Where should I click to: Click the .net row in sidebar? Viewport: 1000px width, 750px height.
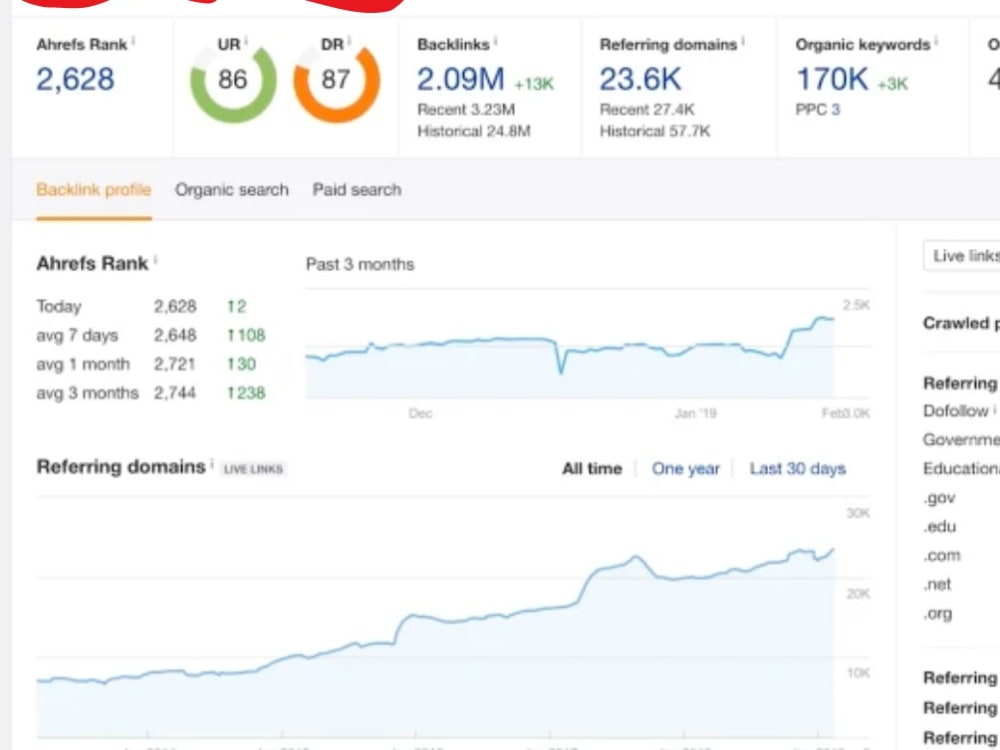click(x=937, y=584)
